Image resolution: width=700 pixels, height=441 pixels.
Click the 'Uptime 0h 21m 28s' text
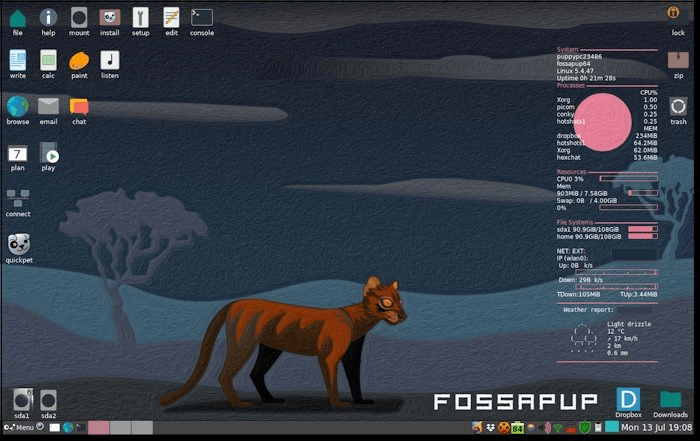pyautogui.click(x=586, y=78)
